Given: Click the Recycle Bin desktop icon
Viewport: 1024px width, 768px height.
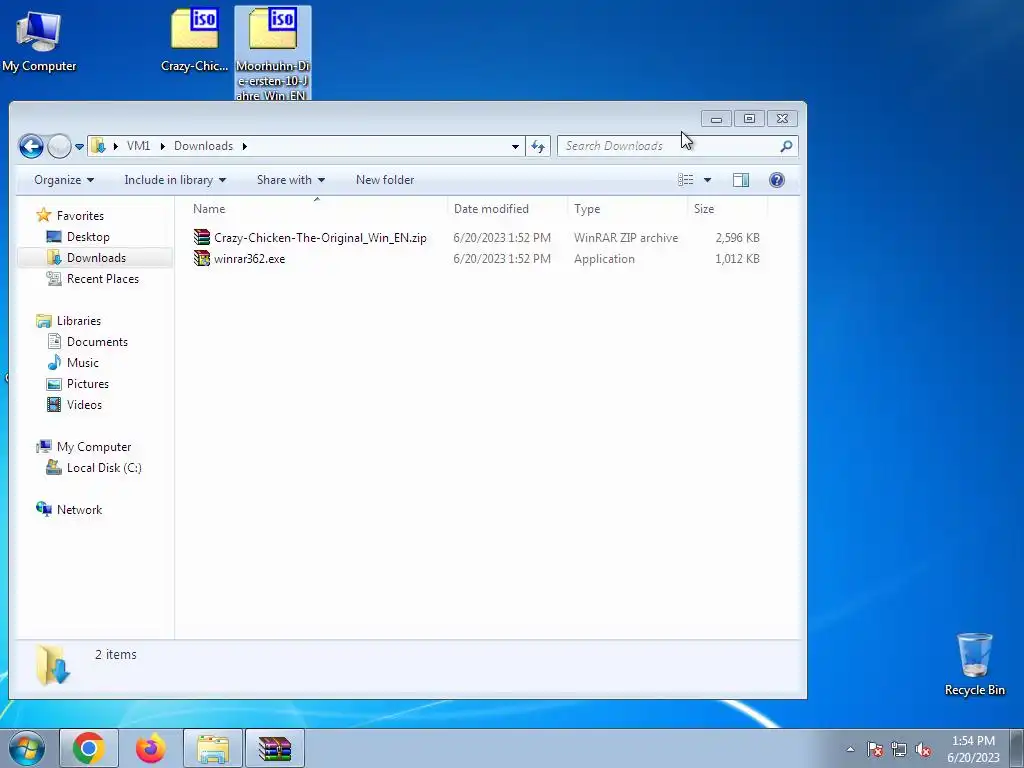Looking at the screenshot, I should [x=974, y=664].
